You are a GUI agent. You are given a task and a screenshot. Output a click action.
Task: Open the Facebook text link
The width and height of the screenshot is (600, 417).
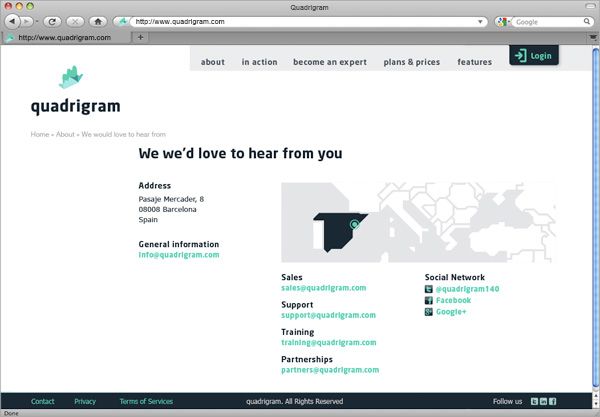(453, 300)
